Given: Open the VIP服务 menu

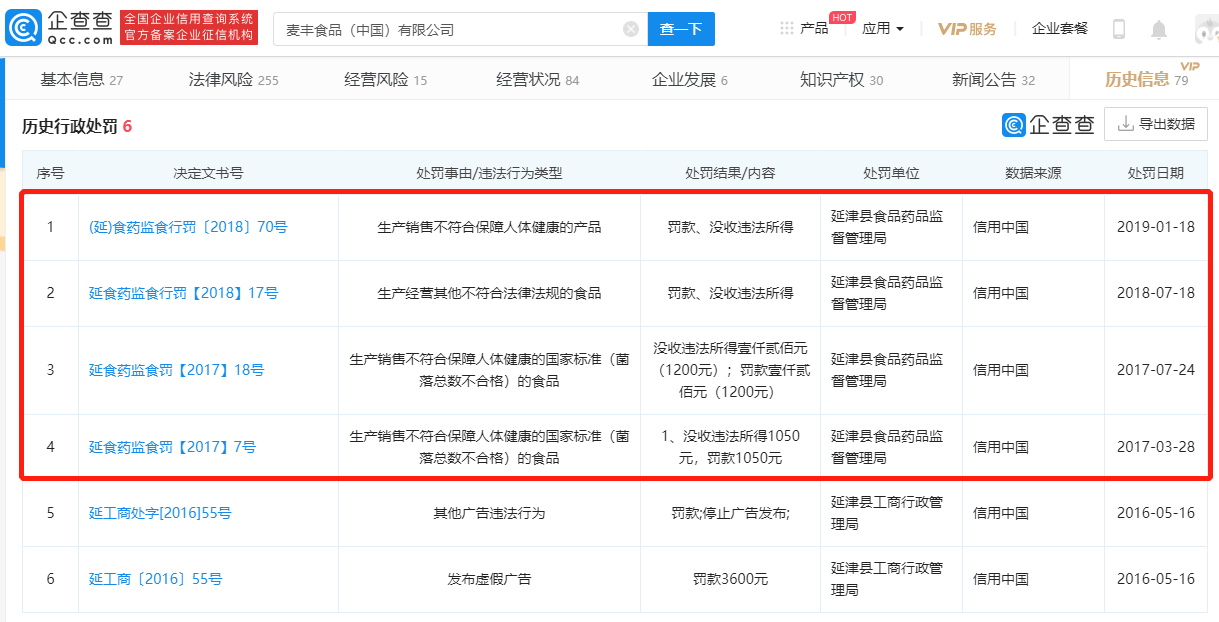Looking at the screenshot, I should click(967, 29).
